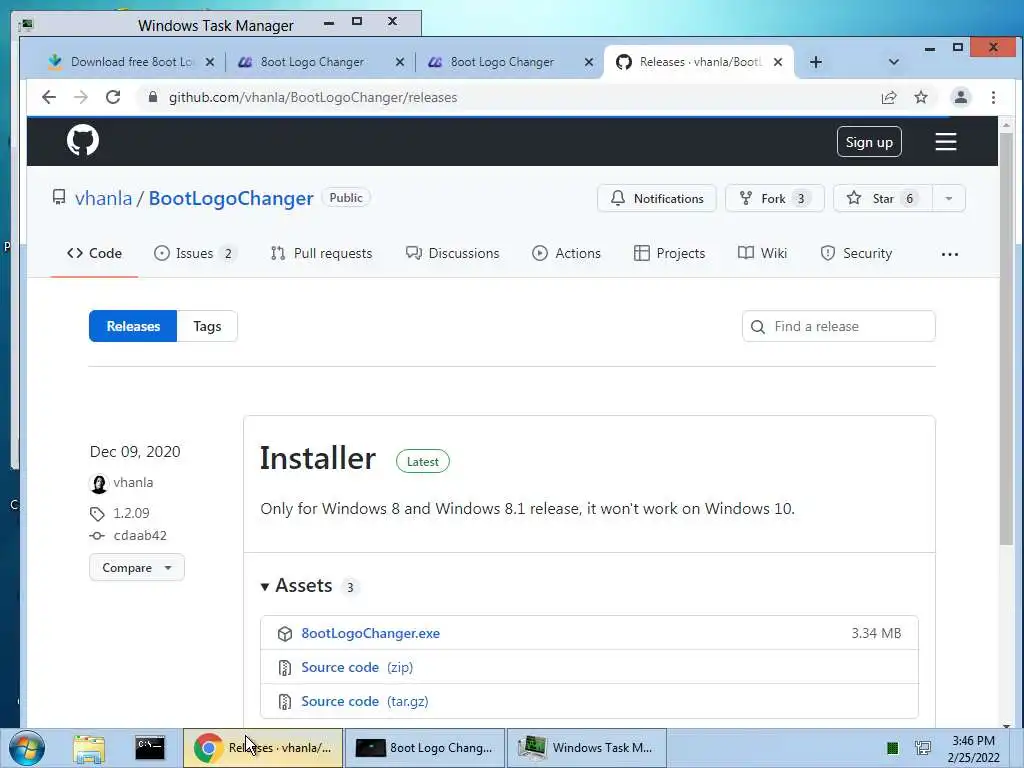
Task: Click the GitHub Octocat logo
Action: [83, 140]
